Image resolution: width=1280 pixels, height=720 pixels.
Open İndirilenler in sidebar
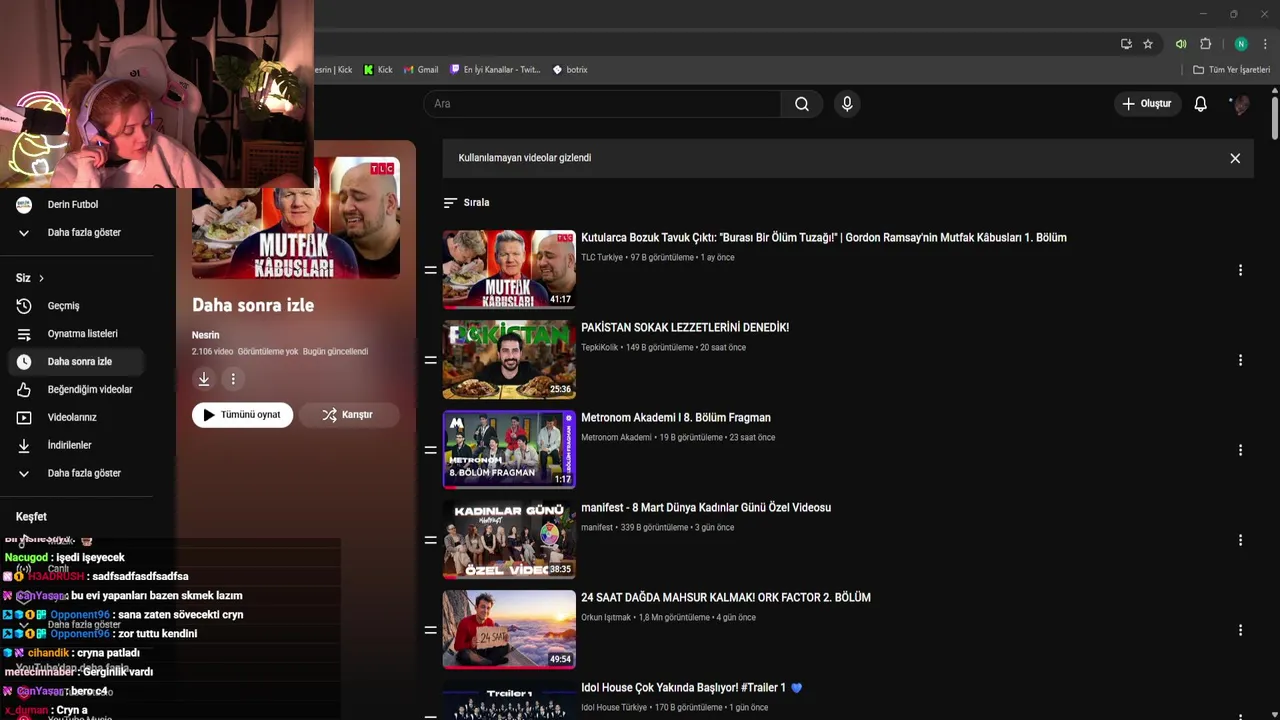[x=76, y=445]
